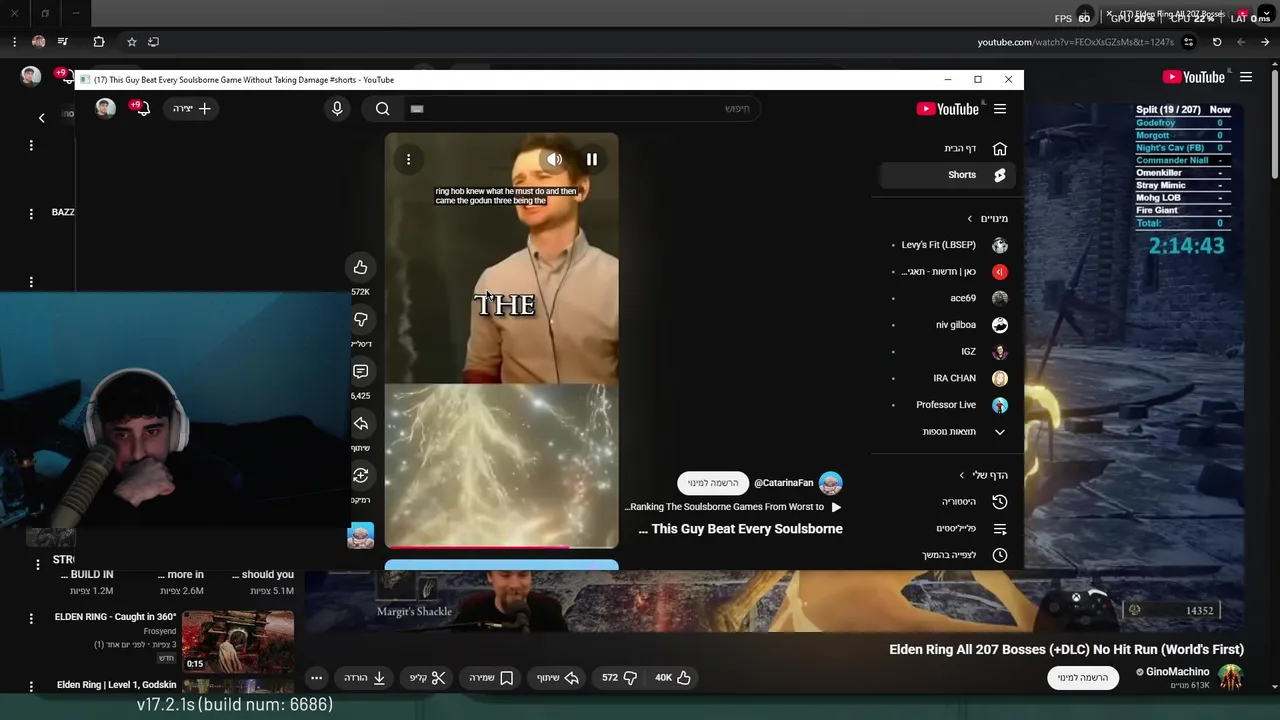
Task: Create a Clip (קליפ) of the video
Action: tap(428, 677)
